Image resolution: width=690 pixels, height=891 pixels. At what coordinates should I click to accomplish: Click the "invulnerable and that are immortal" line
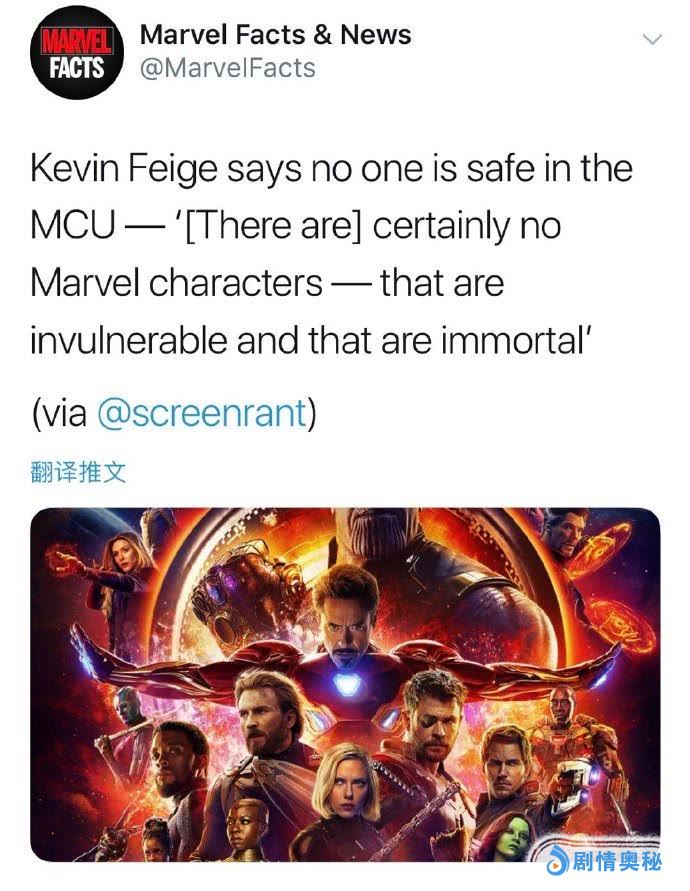pyautogui.click(x=313, y=339)
